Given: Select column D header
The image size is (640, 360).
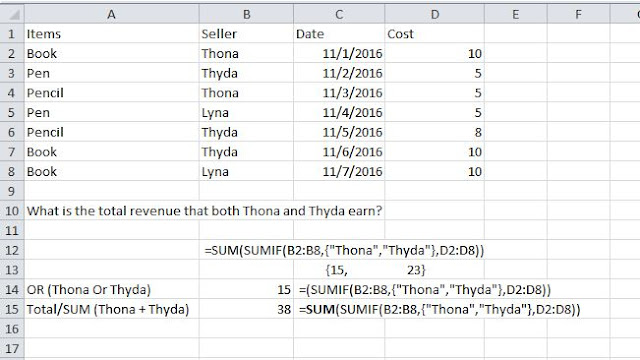Looking at the screenshot, I should [x=435, y=15].
